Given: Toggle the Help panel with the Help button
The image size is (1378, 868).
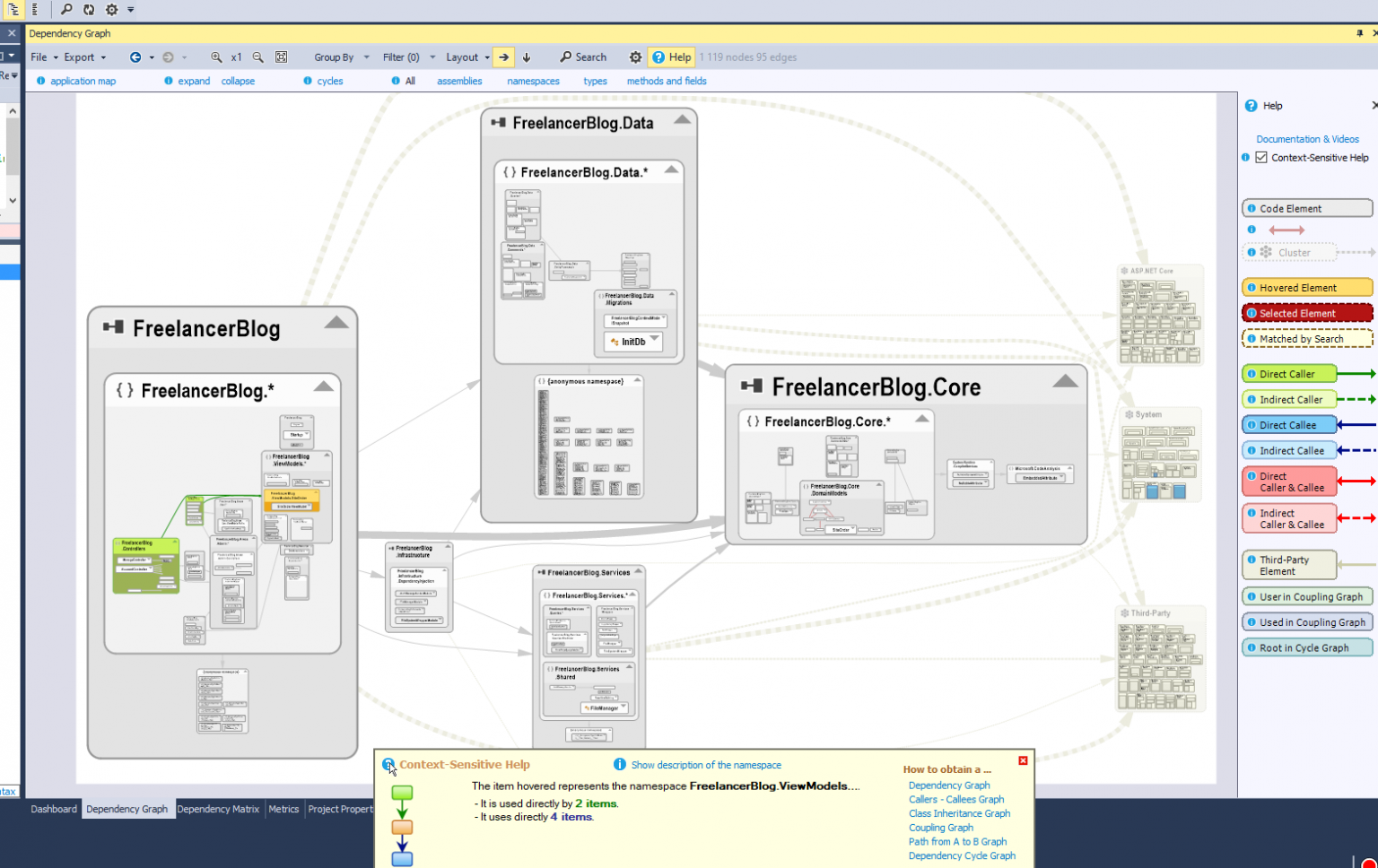Looking at the screenshot, I should tap(671, 56).
